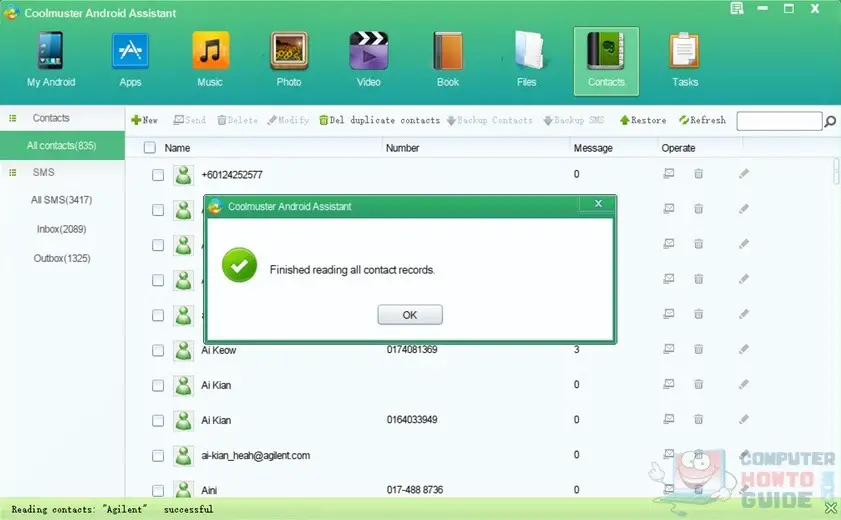The height and width of the screenshot is (520, 841).
Task: Open the Book section
Action: (448, 60)
